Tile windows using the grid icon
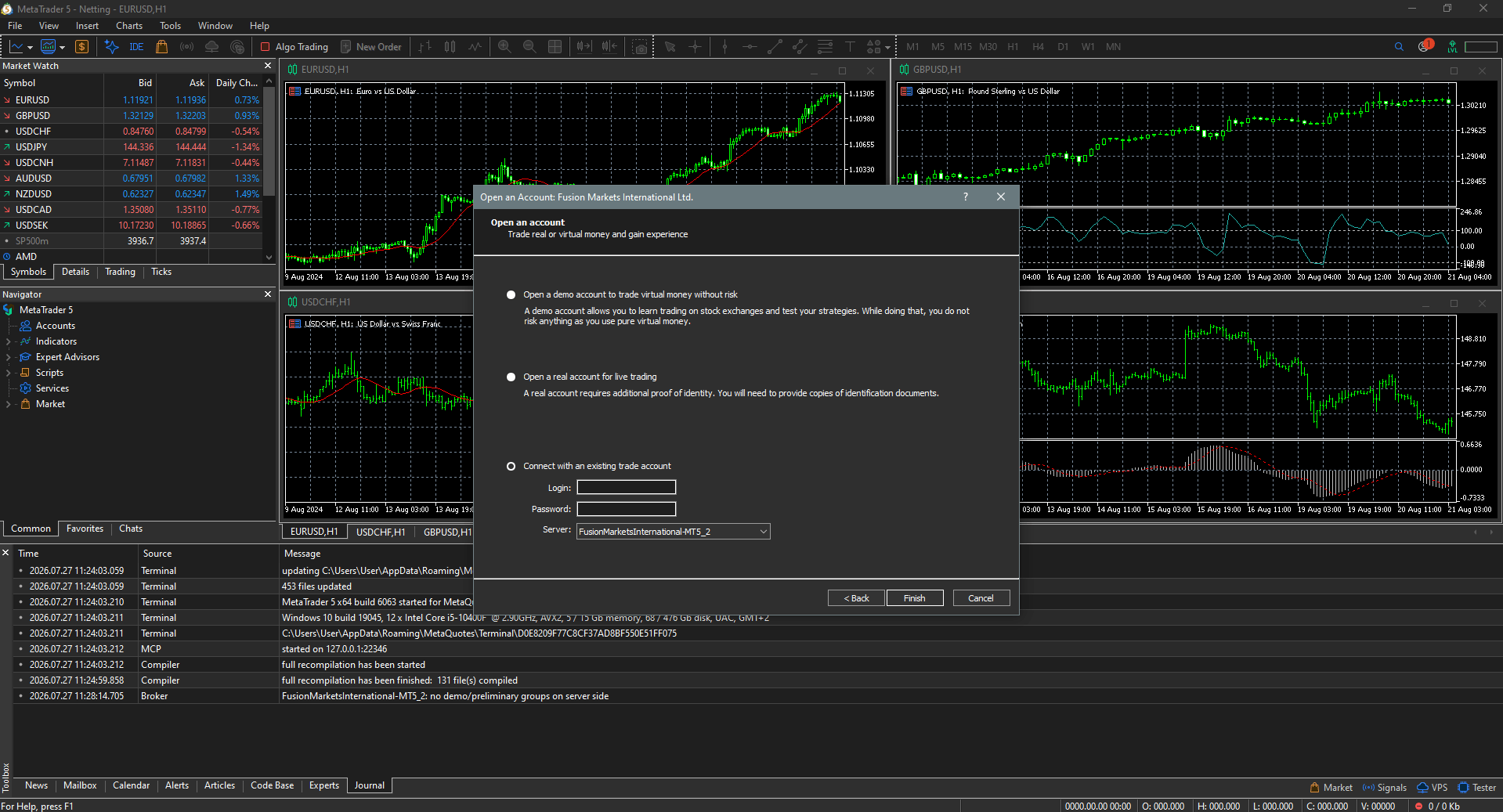The height and width of the screenshot is (812, 1503). click(555, 47)
